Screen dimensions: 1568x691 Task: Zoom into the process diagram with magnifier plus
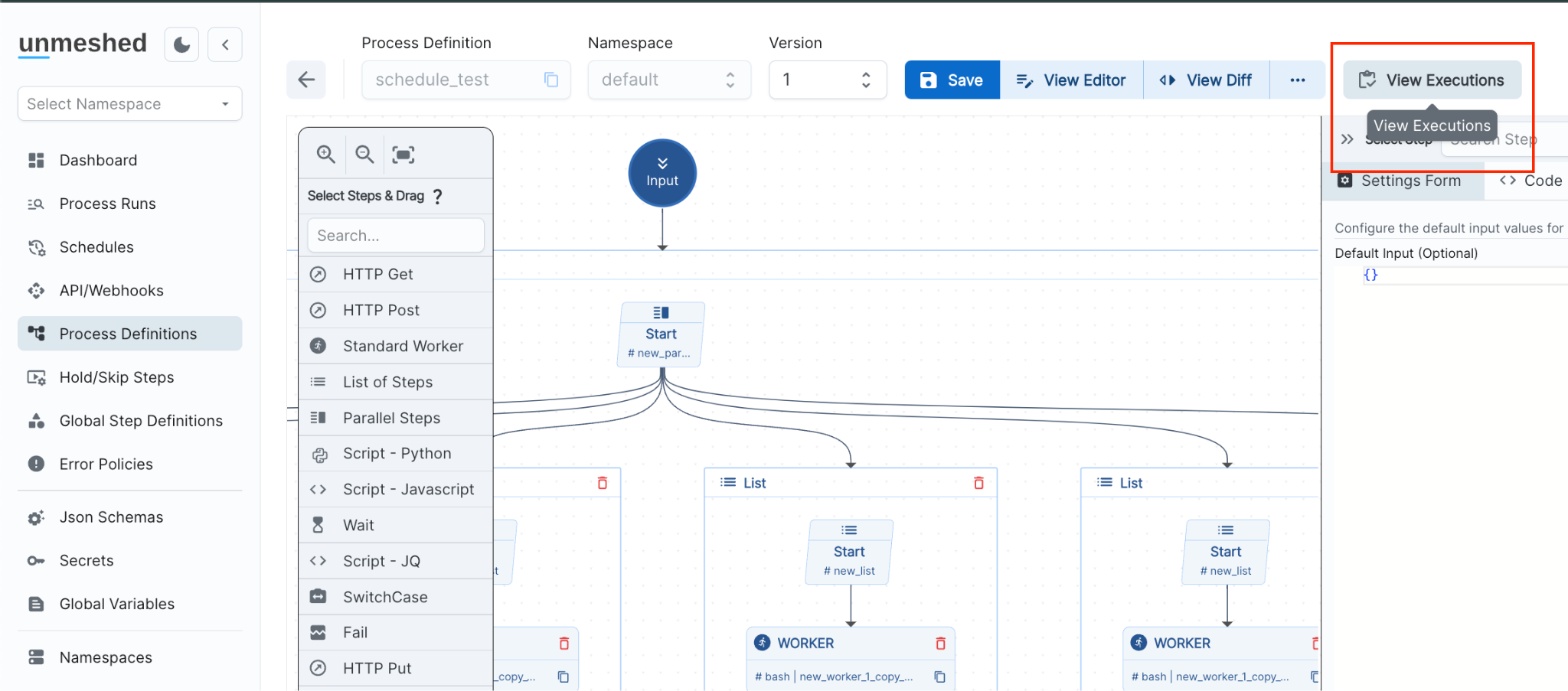325,154
